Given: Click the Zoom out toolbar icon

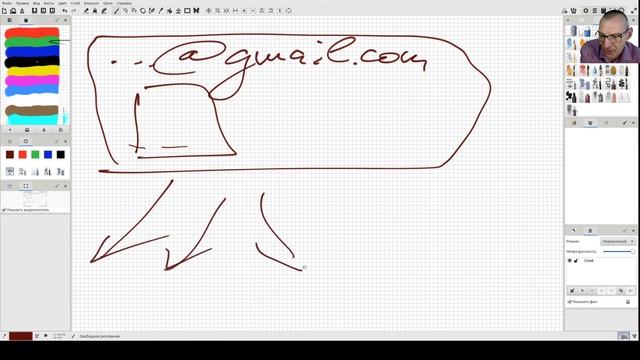Looking at the screenshot, I should (253, 11).
